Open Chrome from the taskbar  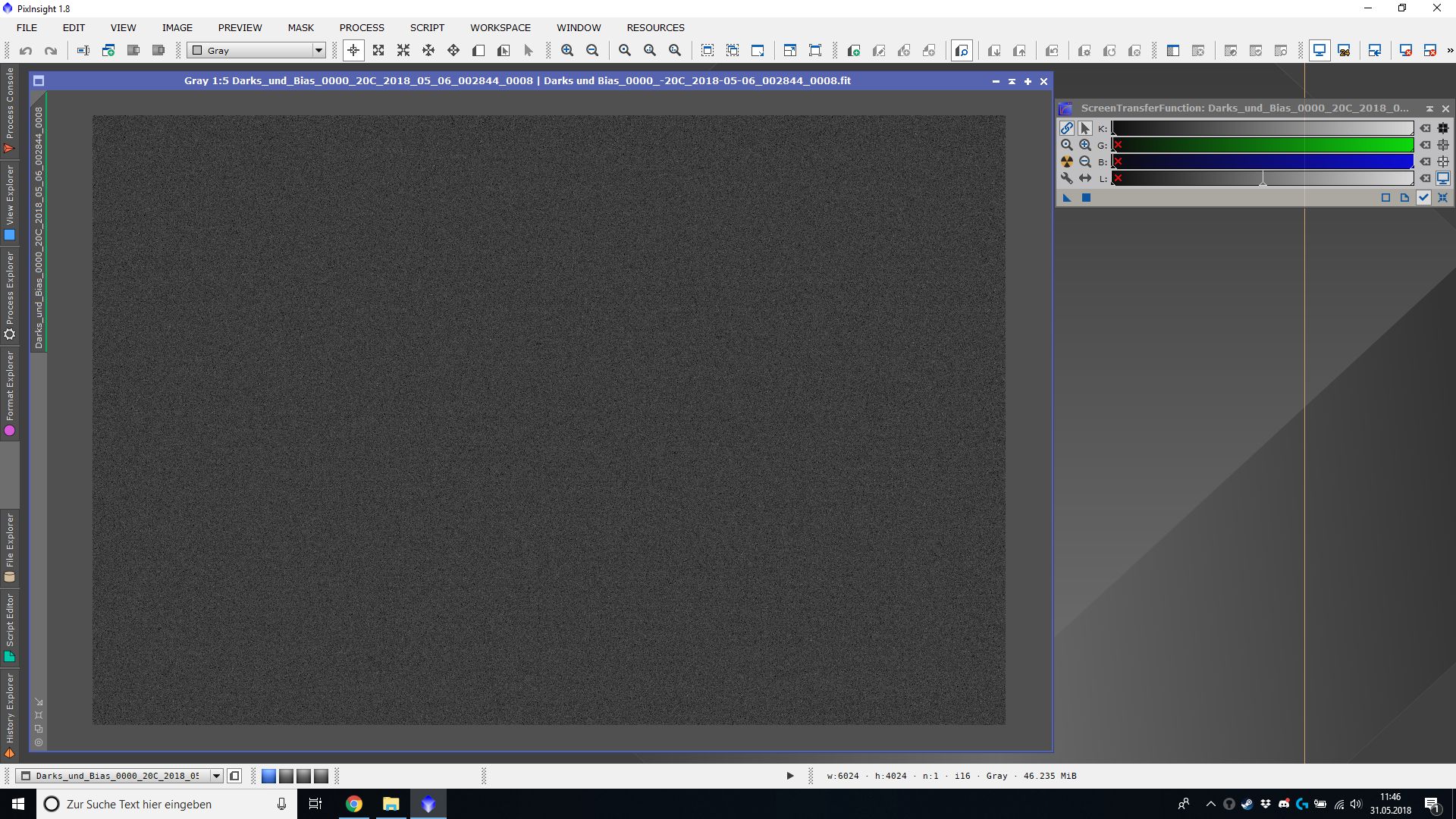354,804
